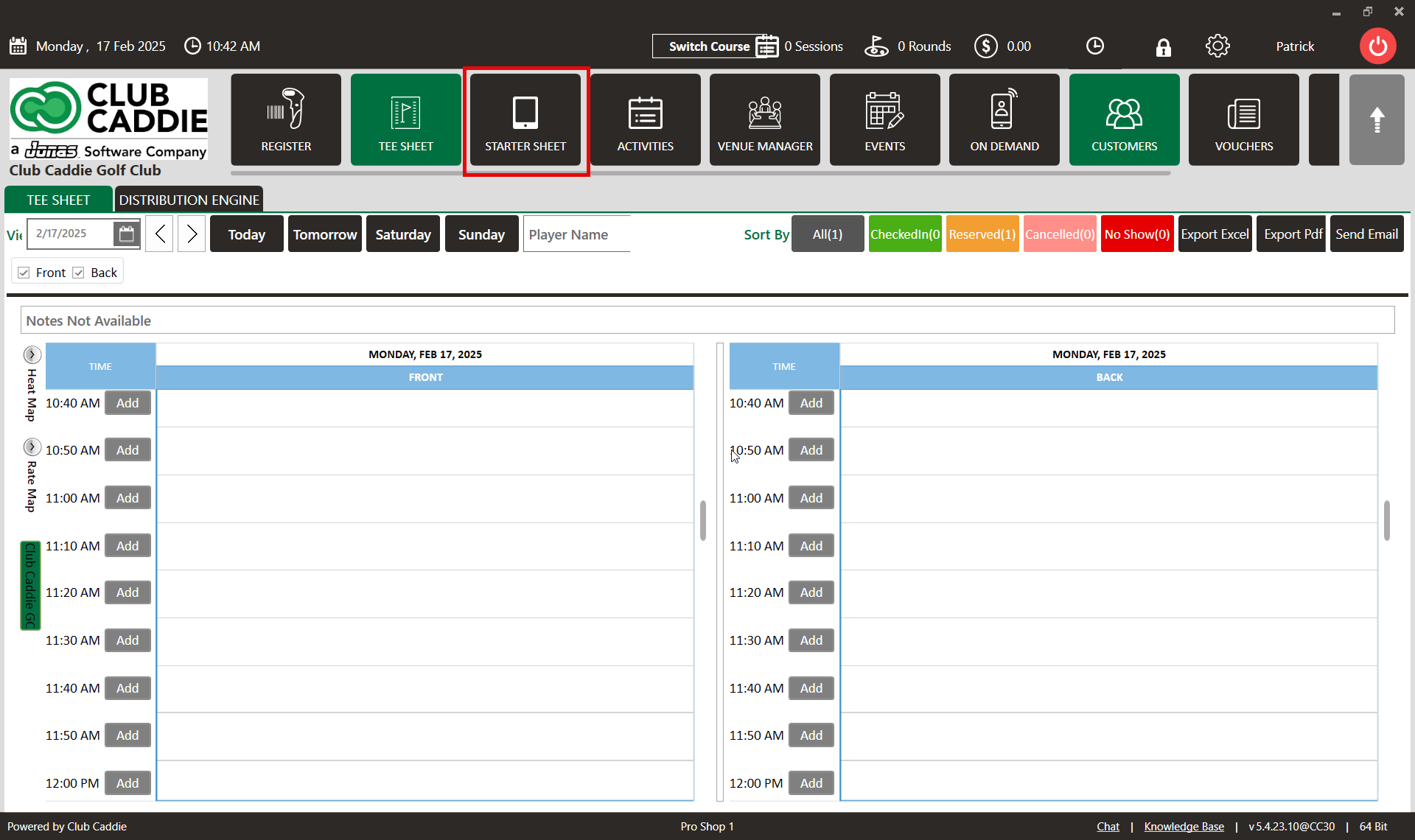Click the FRONT column header
The width and height of the screenshot is (1415, 840).
(425, 377)
